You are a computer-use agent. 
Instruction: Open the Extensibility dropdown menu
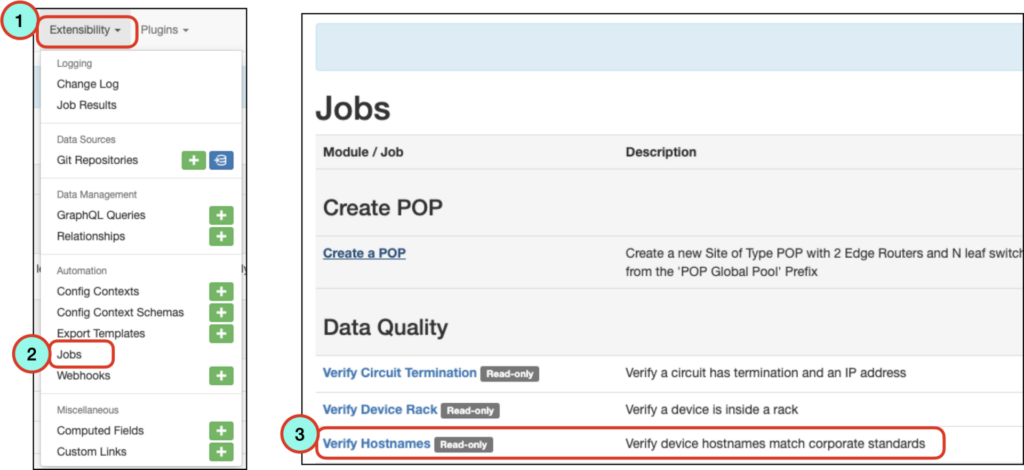pos(87,31)
